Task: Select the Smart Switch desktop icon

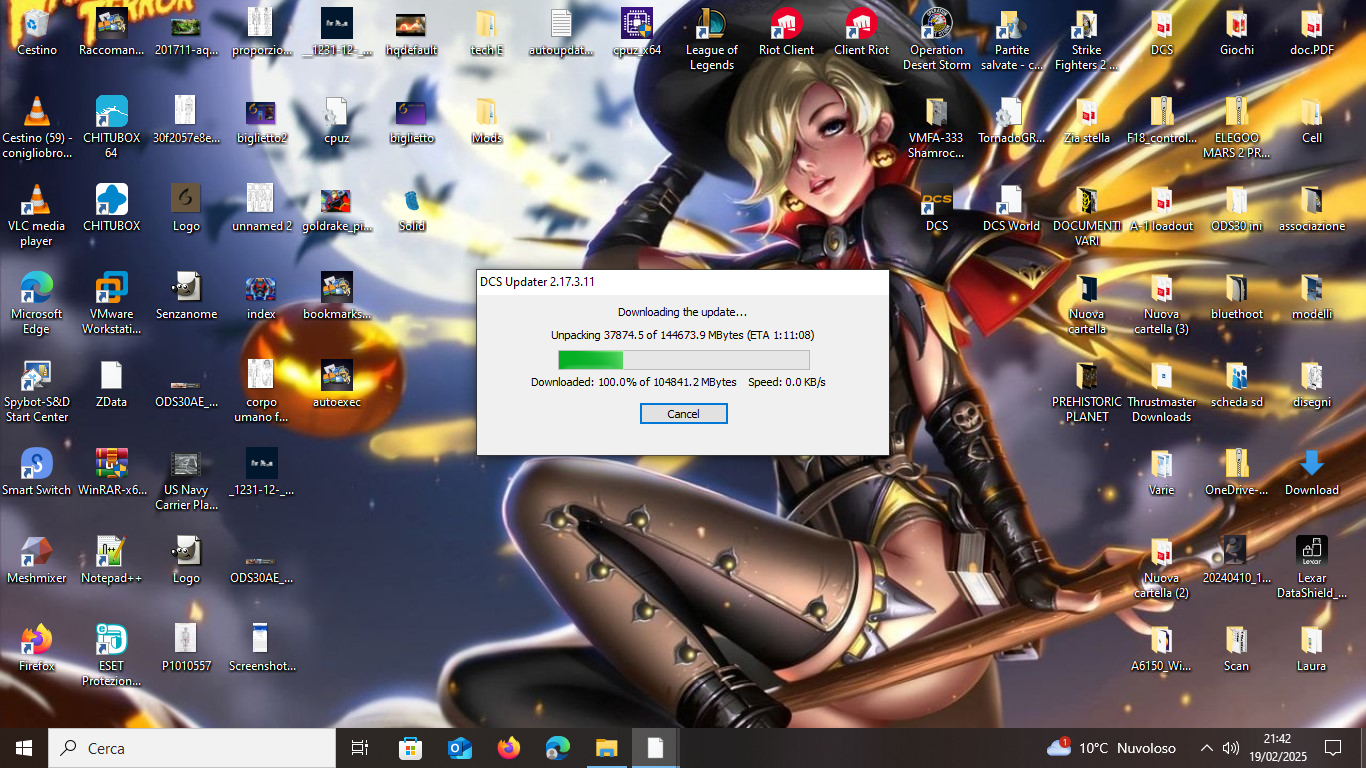Action: click(x=37, y=471)
